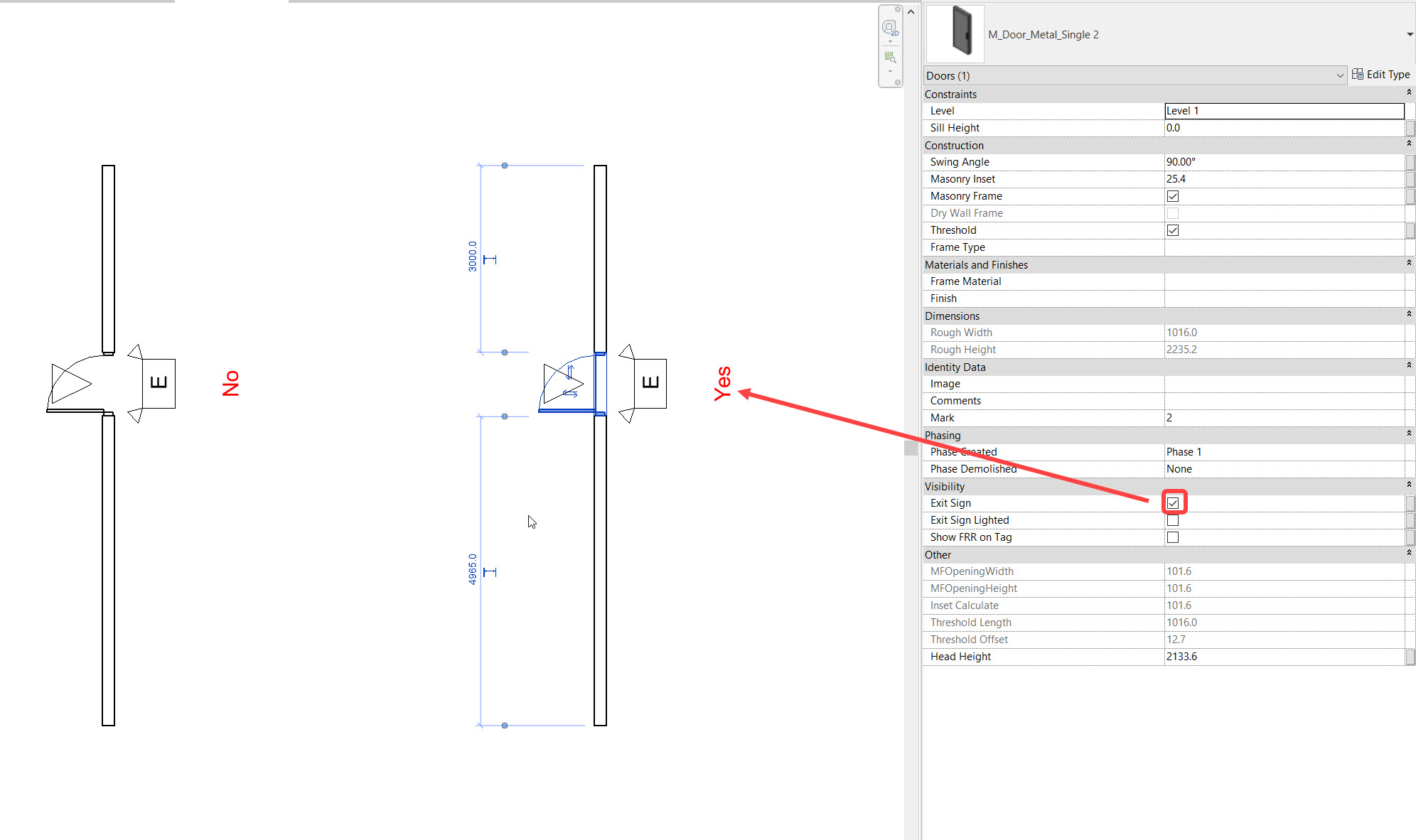Click the associate parameter button beside Head Height
The width and height of the screenshot is (1416, 840).
1410,656
